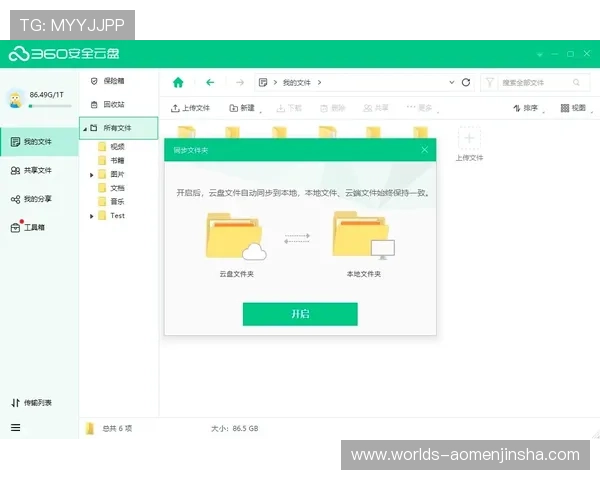Click the 86.49G/1T storage label

47,95
